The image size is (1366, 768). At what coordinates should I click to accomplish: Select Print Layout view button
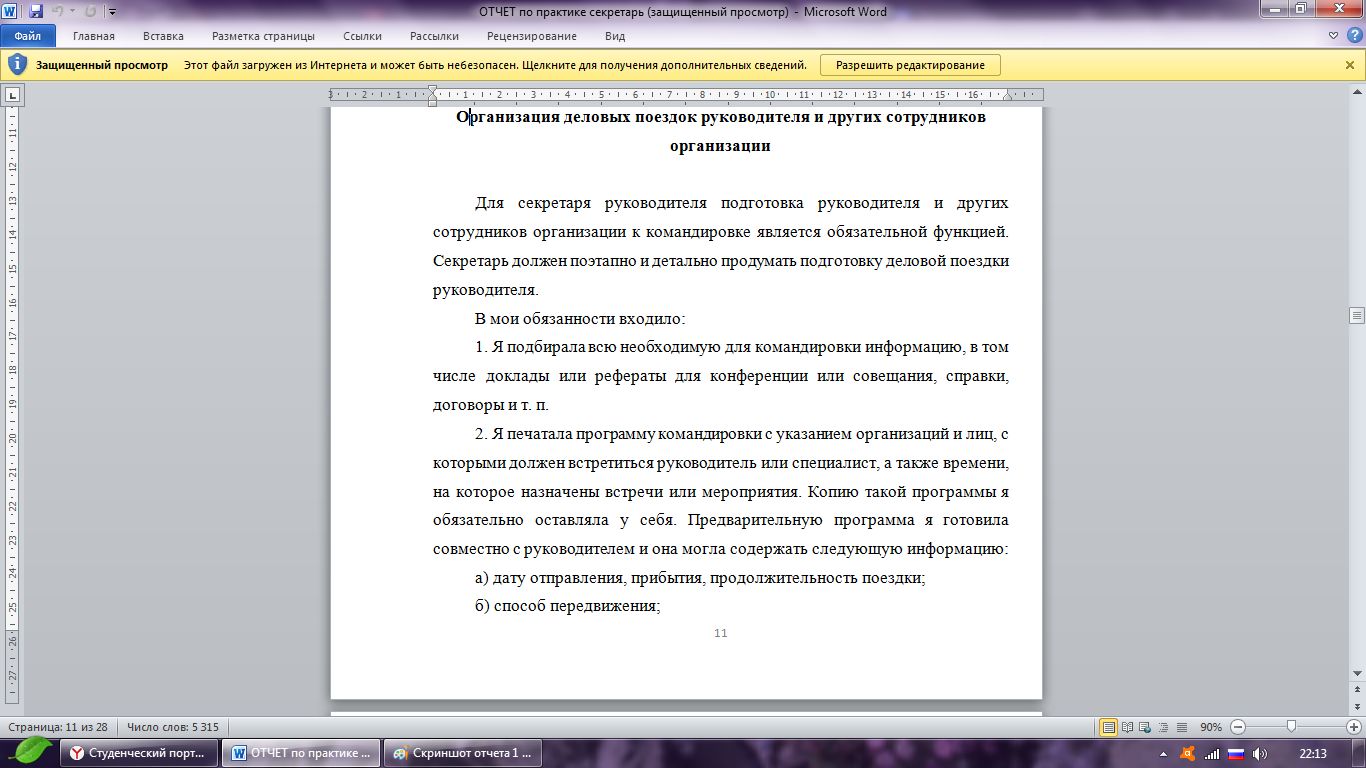tap(1108, 727)
